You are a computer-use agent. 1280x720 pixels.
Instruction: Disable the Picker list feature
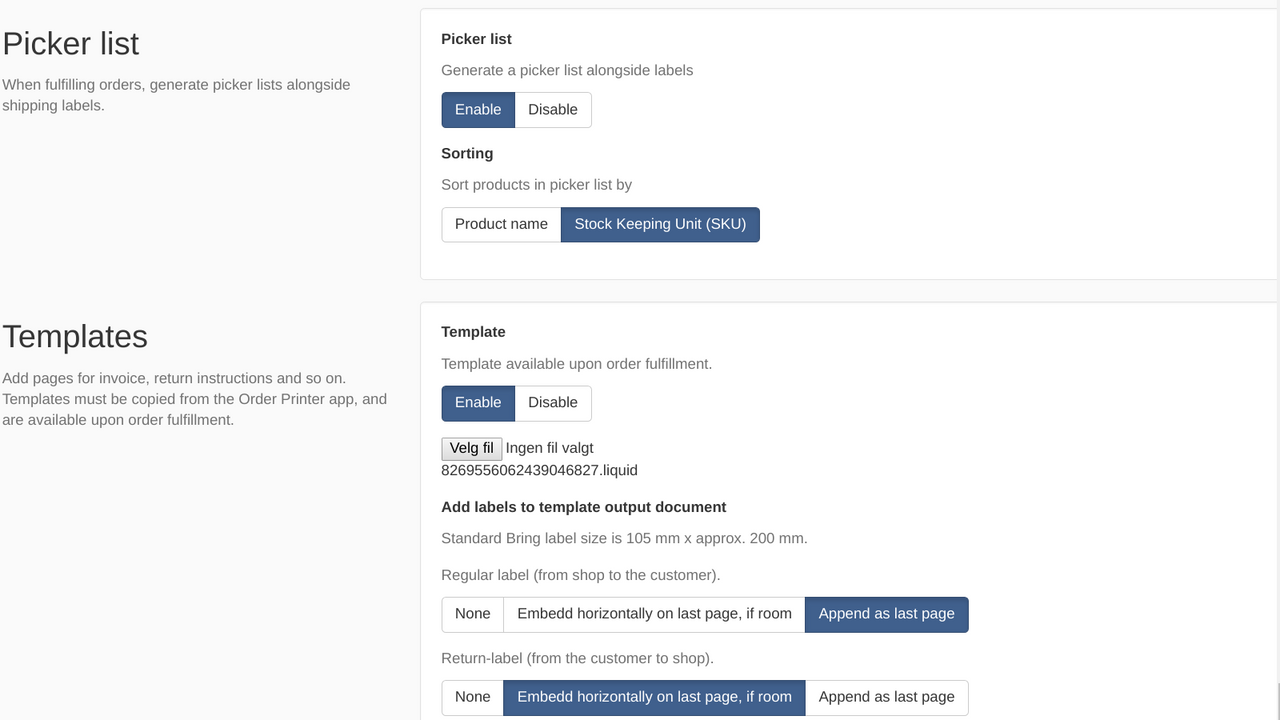(553, 109)
